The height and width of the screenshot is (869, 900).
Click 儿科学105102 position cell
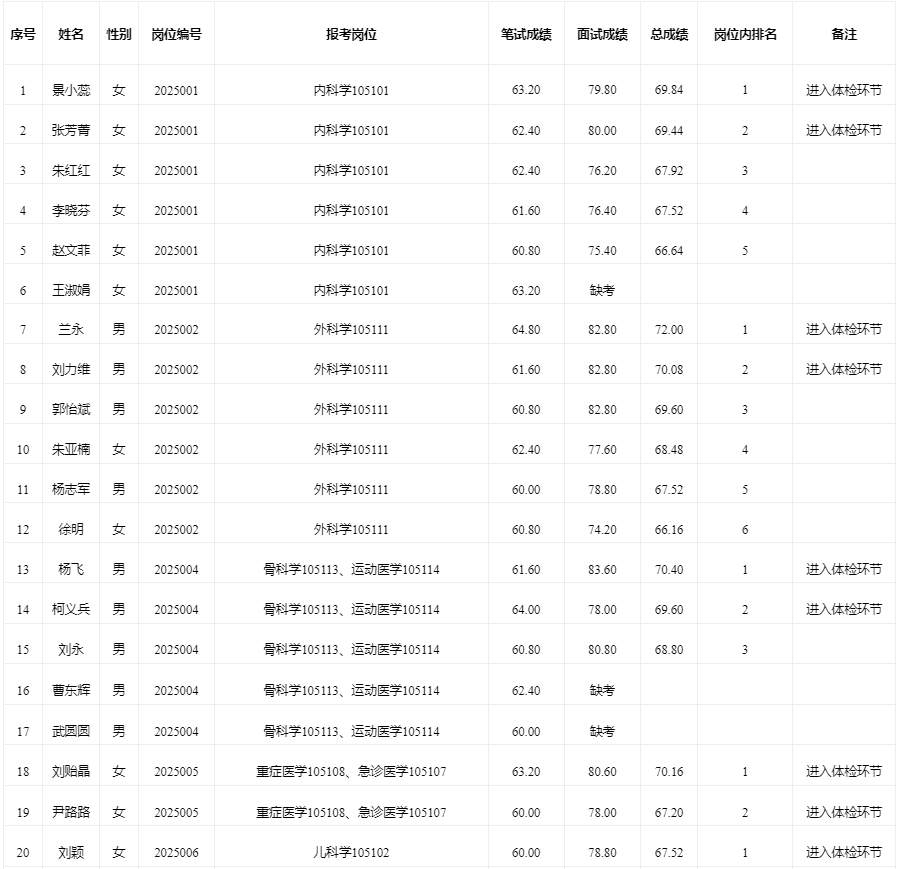[x=351, y=853]
